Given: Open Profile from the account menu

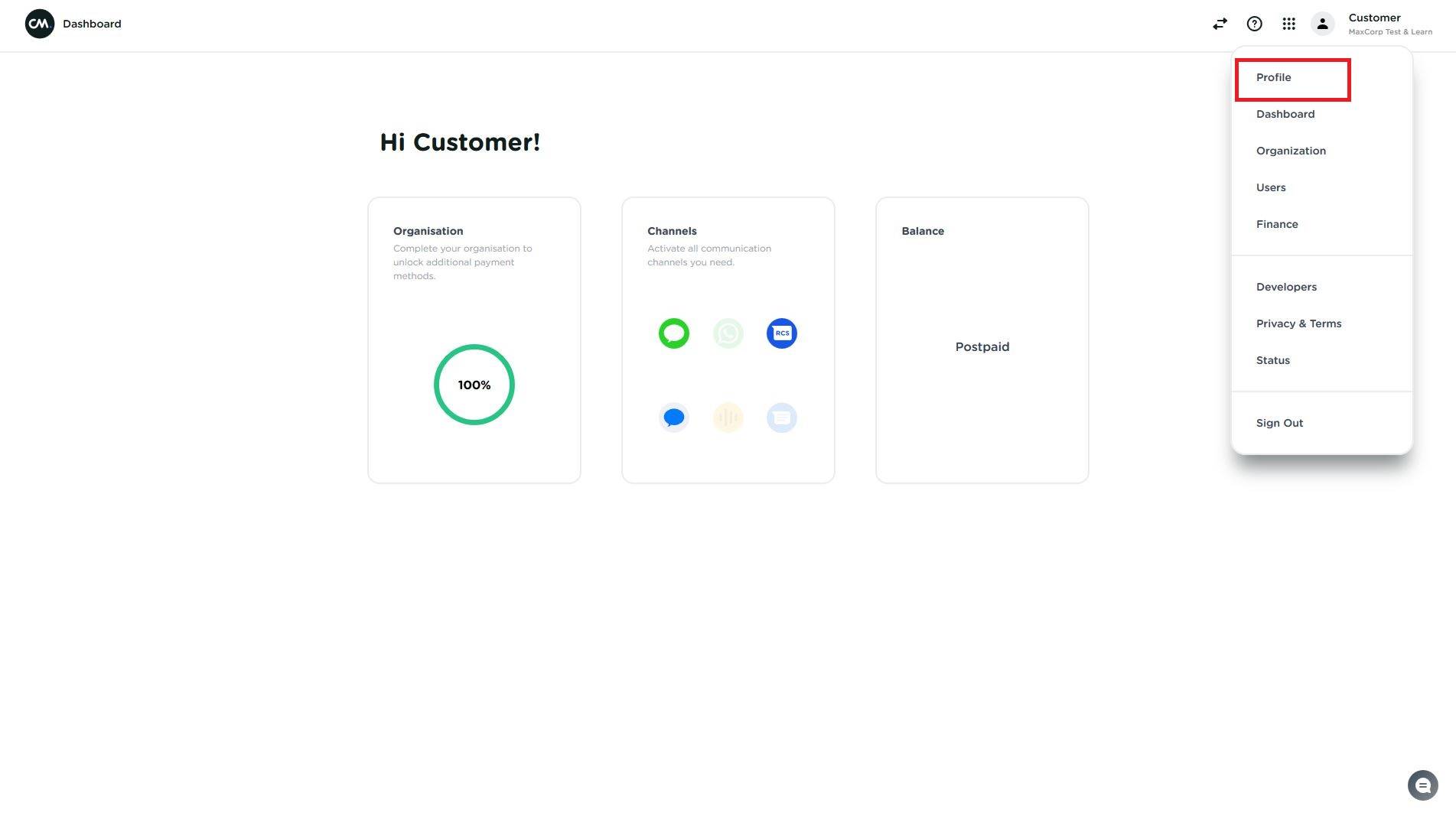Looking at the screenshot, I should (x=1273, y=77).
